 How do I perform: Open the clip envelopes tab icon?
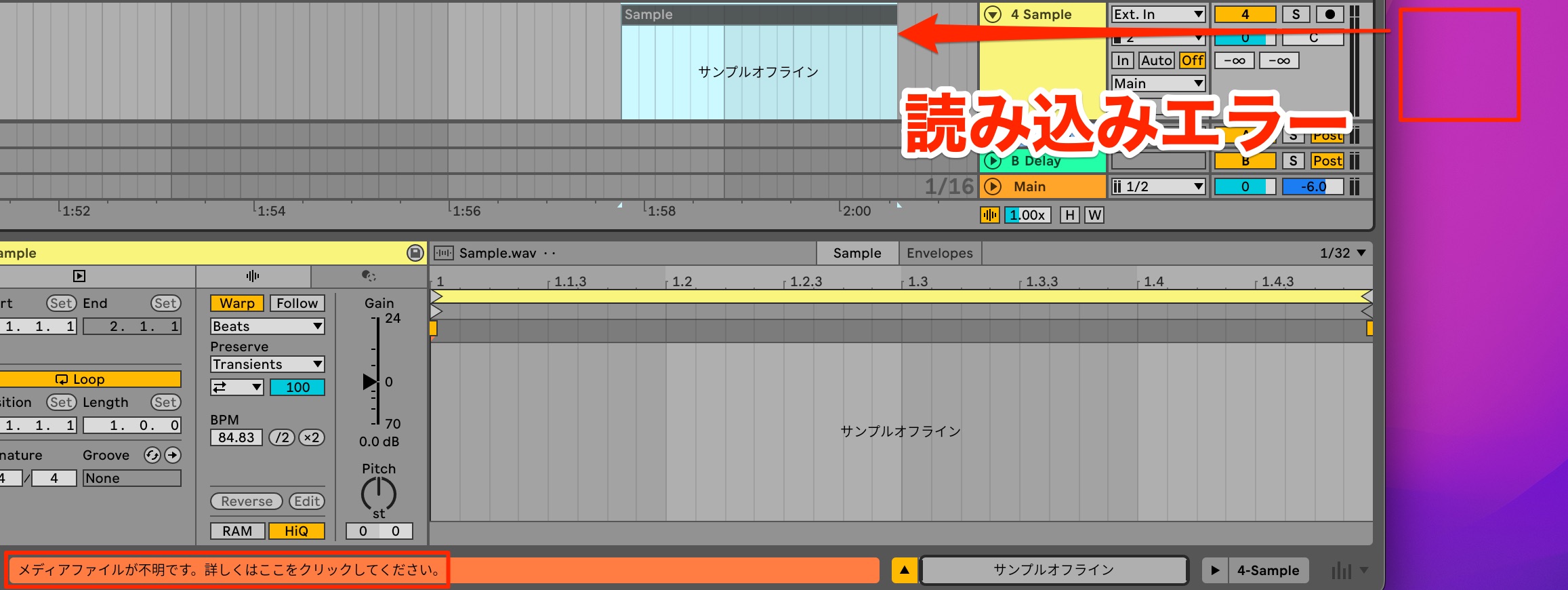pyautogui.click(x=369, y=276)
